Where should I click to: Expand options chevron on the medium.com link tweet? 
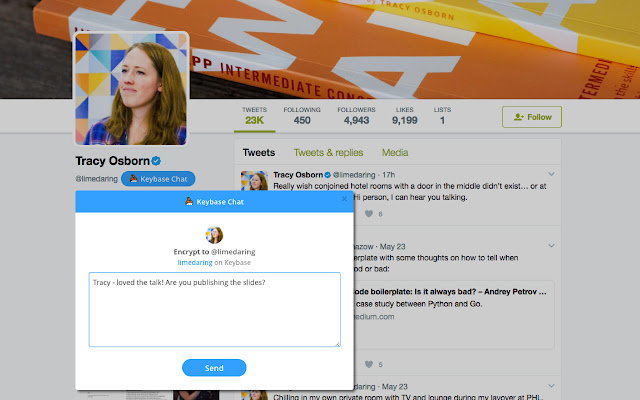click(x=551, y=246)
